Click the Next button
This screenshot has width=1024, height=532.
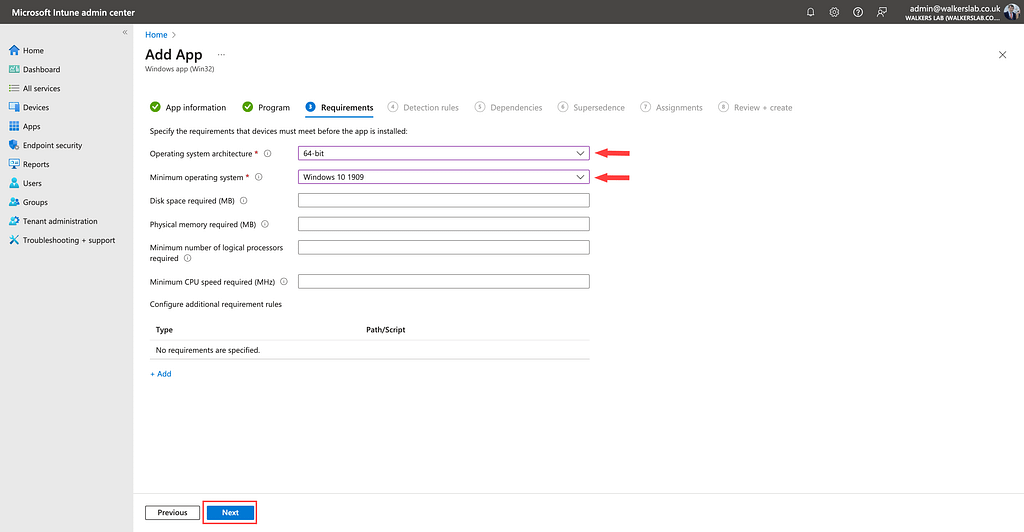click(230, 512)
